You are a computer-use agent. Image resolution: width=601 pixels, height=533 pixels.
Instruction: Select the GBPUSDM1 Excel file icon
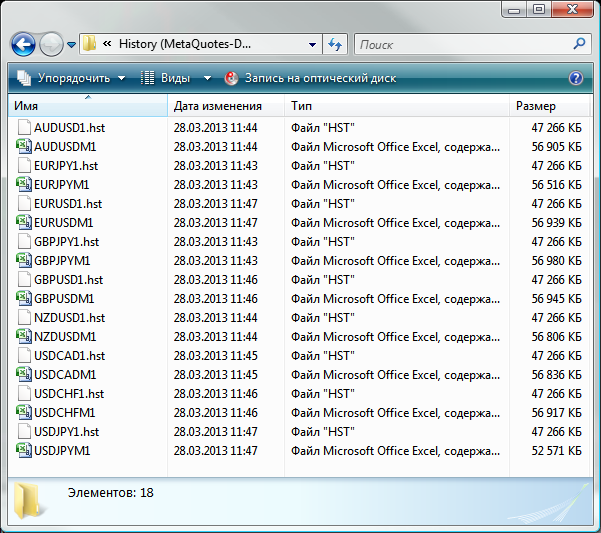click(24, 298)
